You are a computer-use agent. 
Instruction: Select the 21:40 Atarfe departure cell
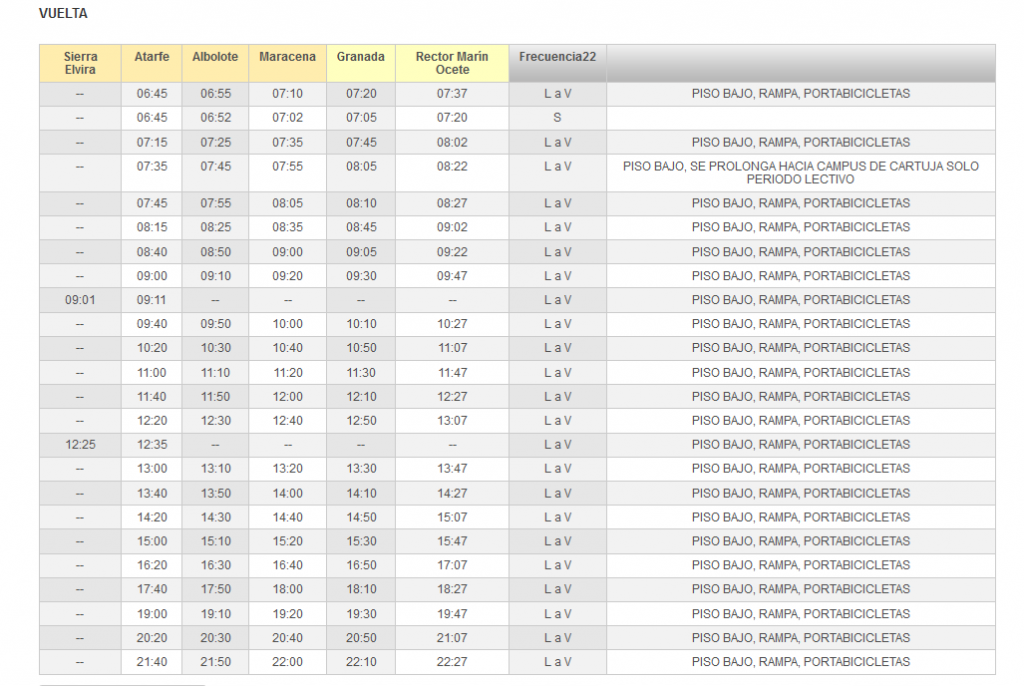click(x=151, y=662)
